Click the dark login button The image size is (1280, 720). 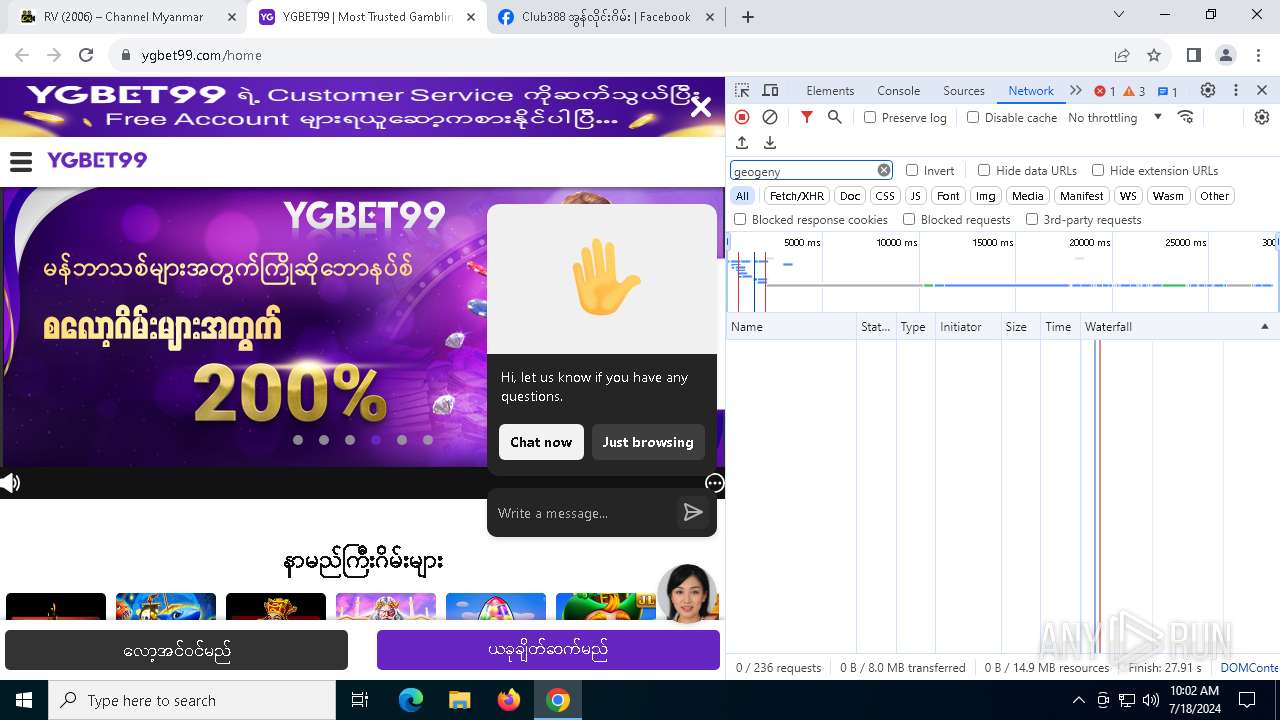coord(176,650)
